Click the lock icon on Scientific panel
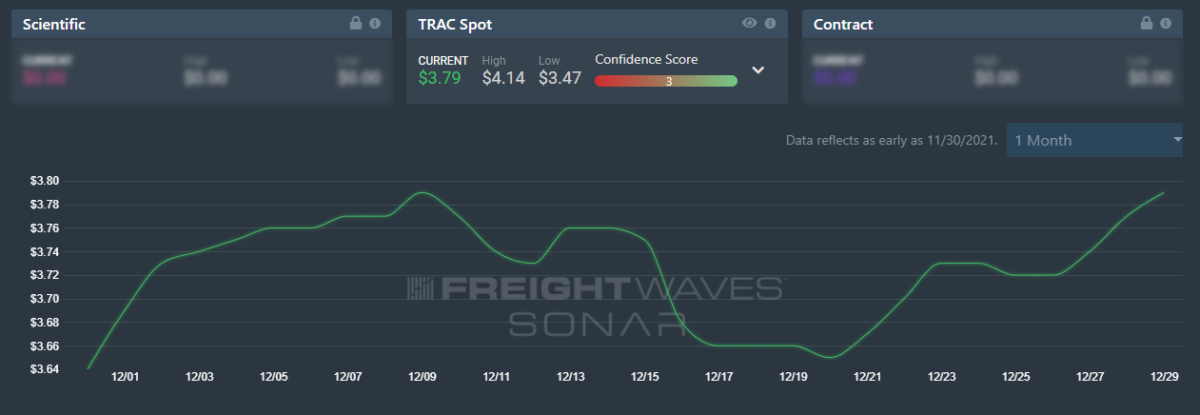Viewport: 1200px width, 415px height. point(356,23)
